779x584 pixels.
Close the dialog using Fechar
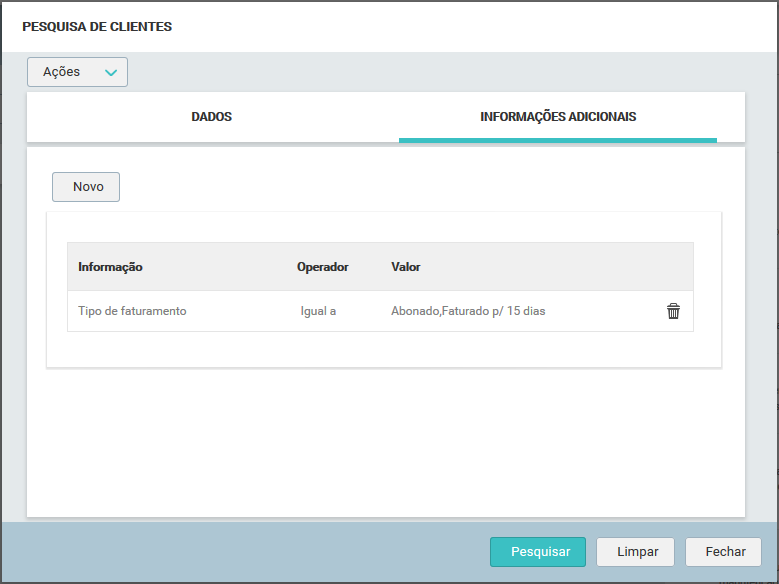725,552
